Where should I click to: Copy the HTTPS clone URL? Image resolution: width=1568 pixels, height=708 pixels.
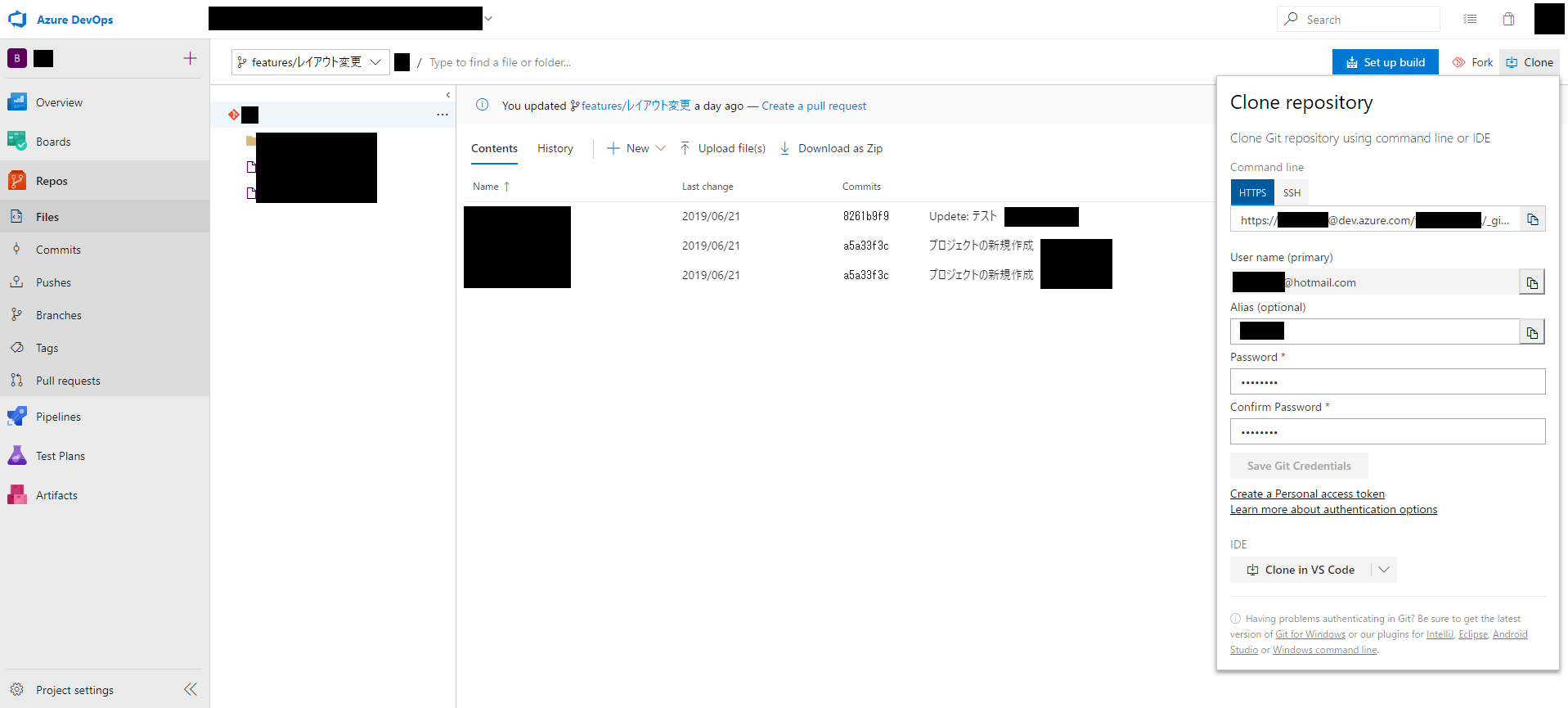[x=1533, y=219]
